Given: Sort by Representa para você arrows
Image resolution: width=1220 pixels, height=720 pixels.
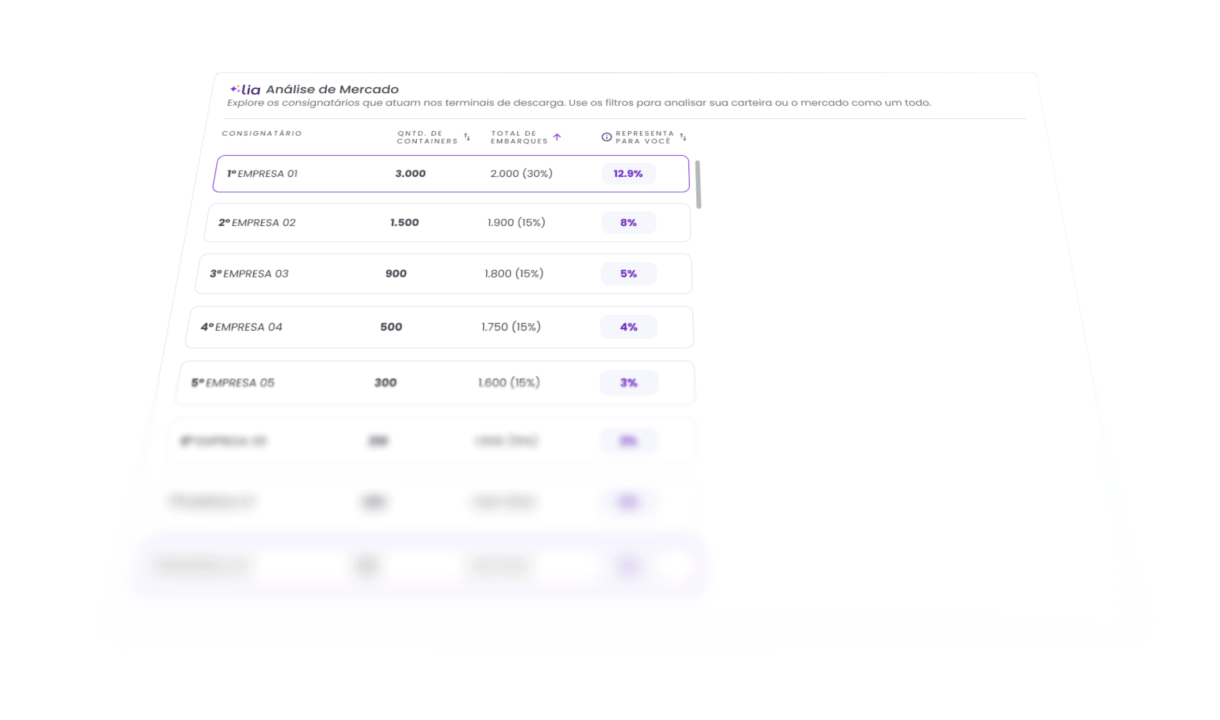Looking at the screenshot, I should (683, 137).
